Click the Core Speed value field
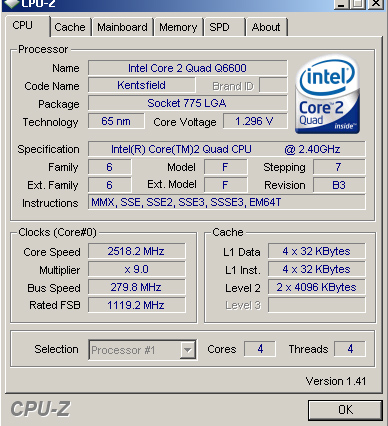 (137, 251)
